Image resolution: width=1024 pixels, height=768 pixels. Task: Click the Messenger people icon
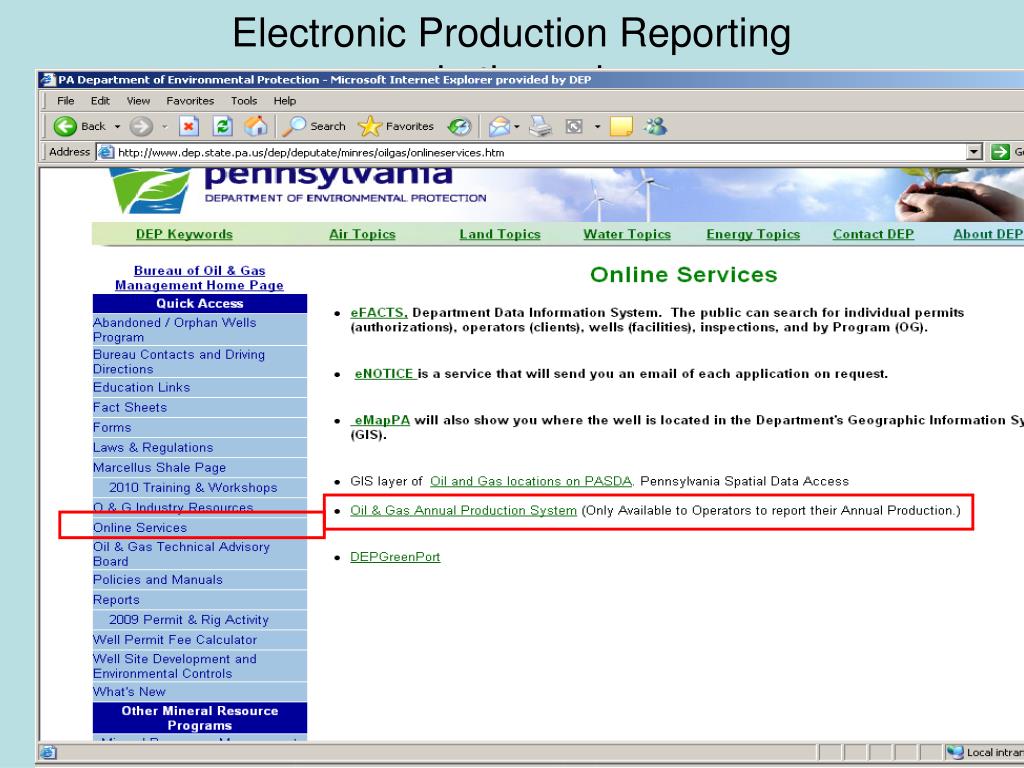655,125
